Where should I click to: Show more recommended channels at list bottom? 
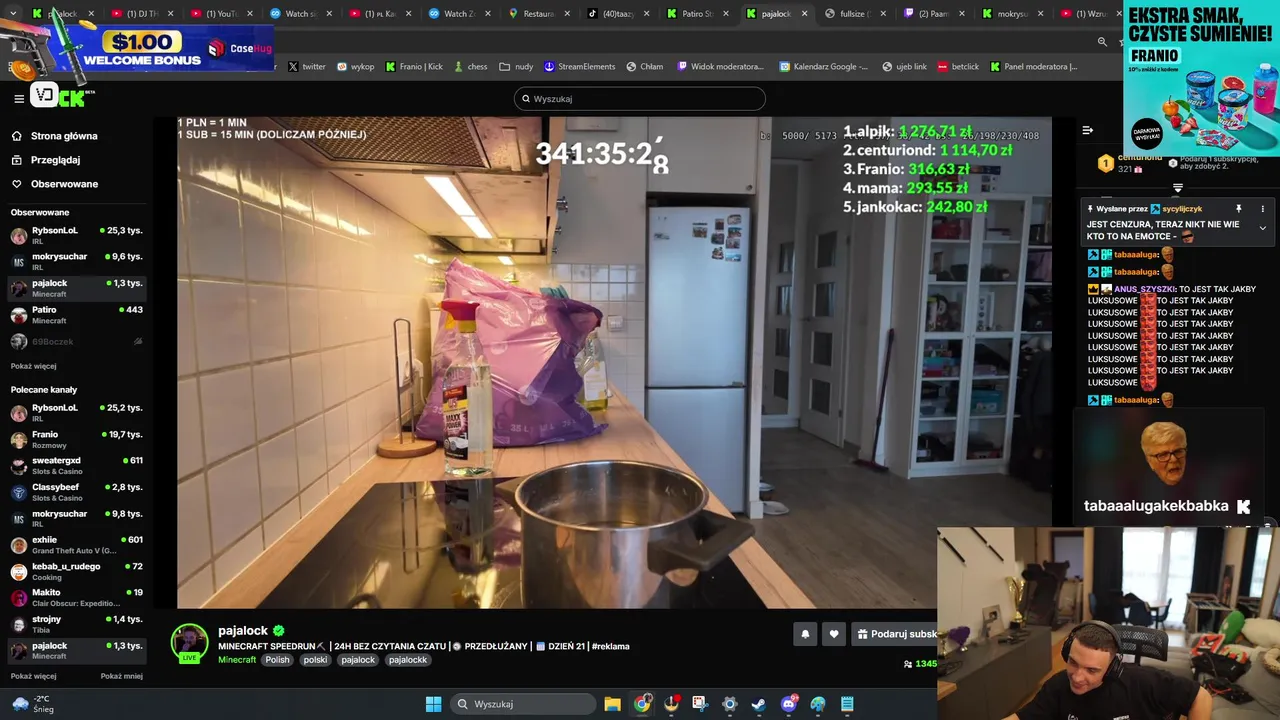[x=33, y=676]
